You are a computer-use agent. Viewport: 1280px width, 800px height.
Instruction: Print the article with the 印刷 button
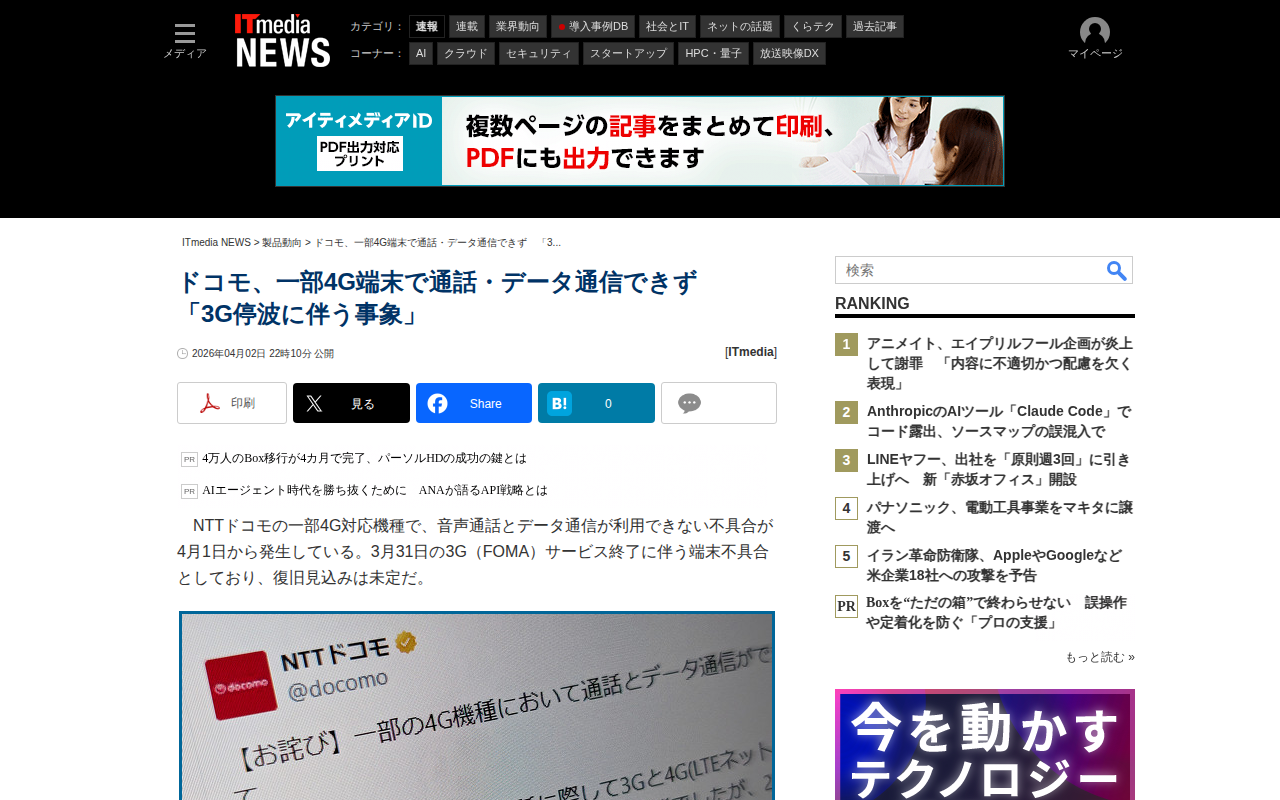232,403
